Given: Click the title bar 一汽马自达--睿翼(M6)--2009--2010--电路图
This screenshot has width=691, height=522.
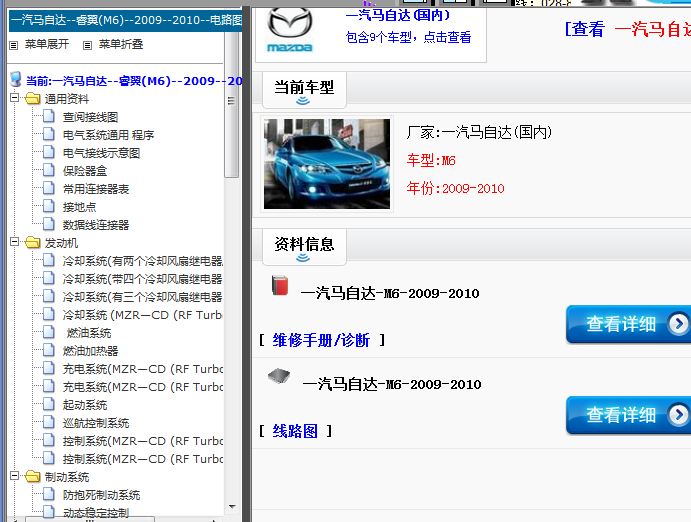Looking at the screenshot, I should [x=126, y=20].
